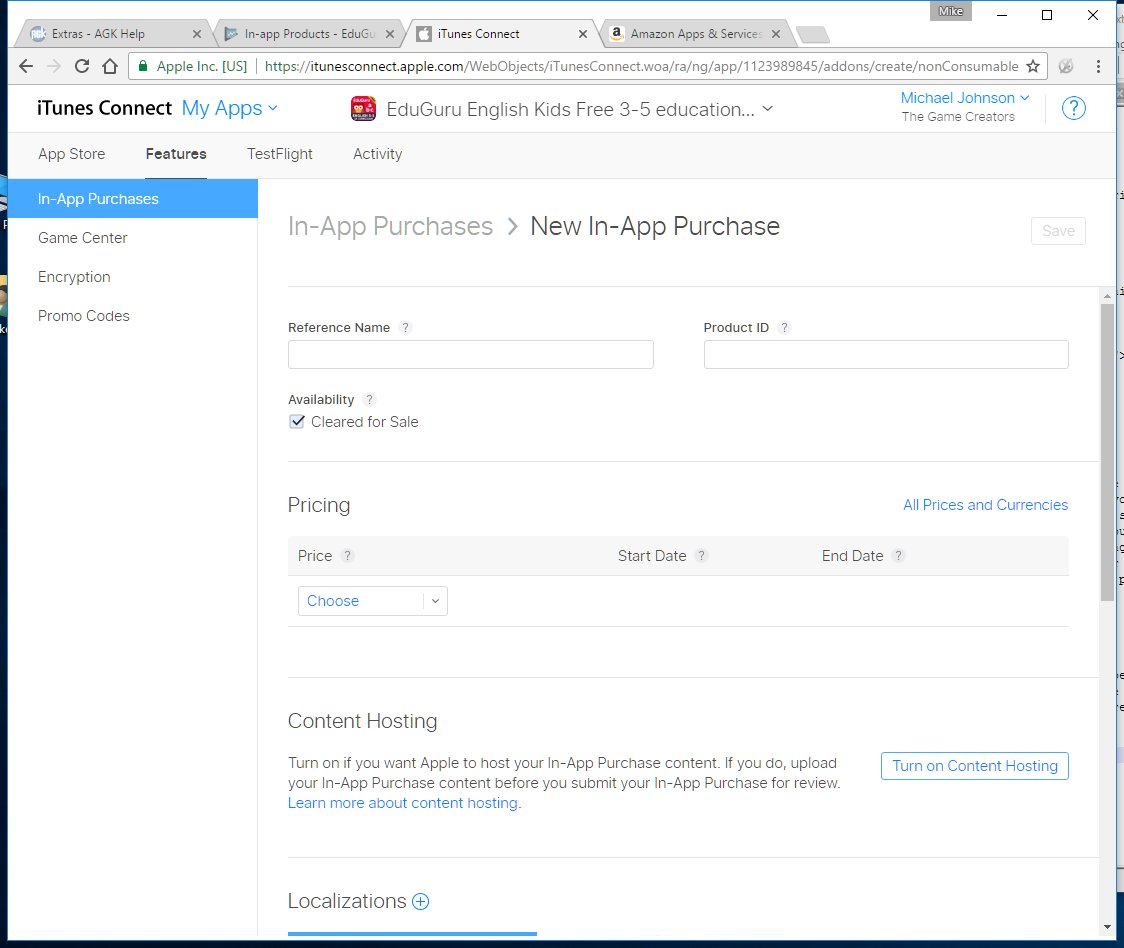Open the All Prices and Currencies link
Image resolution: width=1124 pixels, height=948 pixels.
(985, 505)
